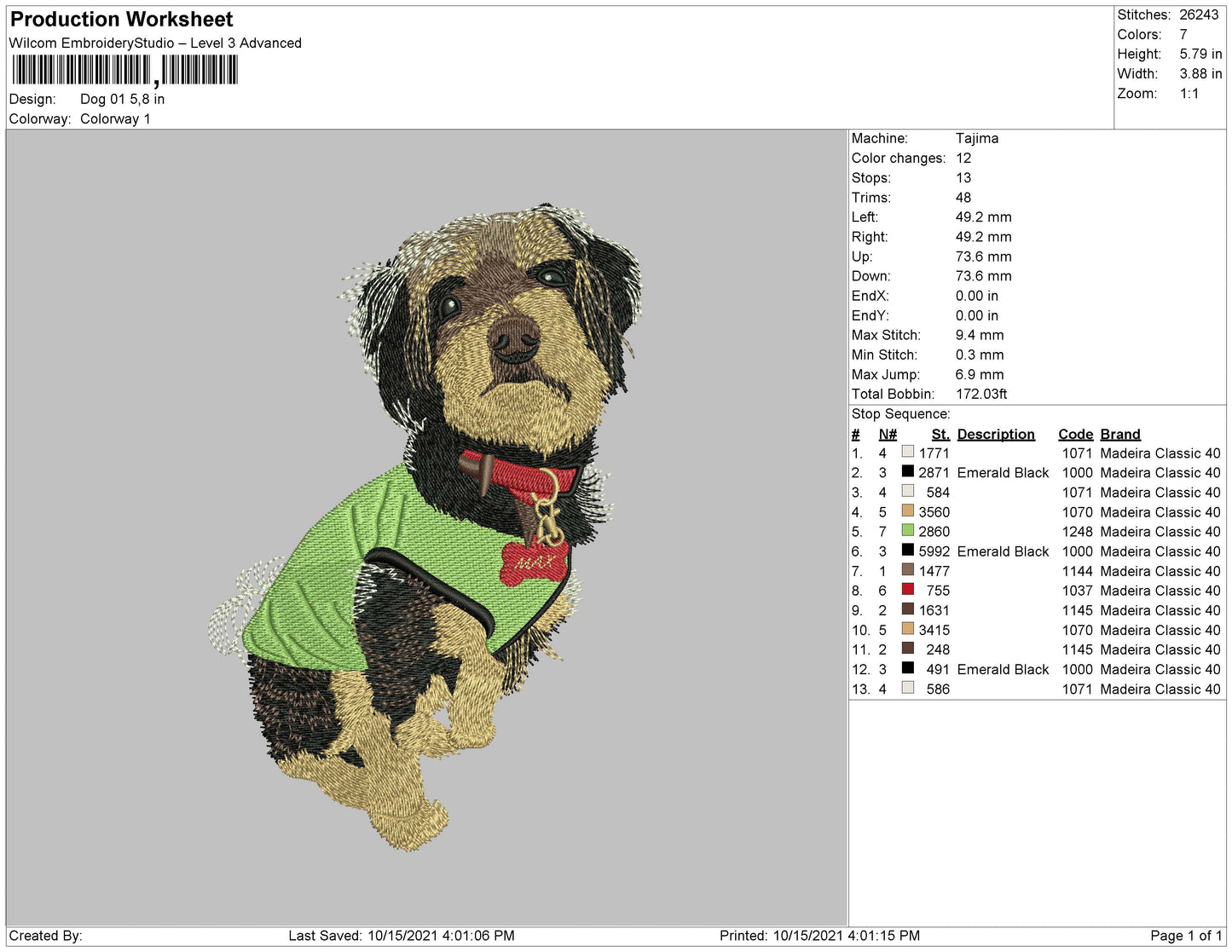Click the 'Code' column header

(x=1076, y=434)
